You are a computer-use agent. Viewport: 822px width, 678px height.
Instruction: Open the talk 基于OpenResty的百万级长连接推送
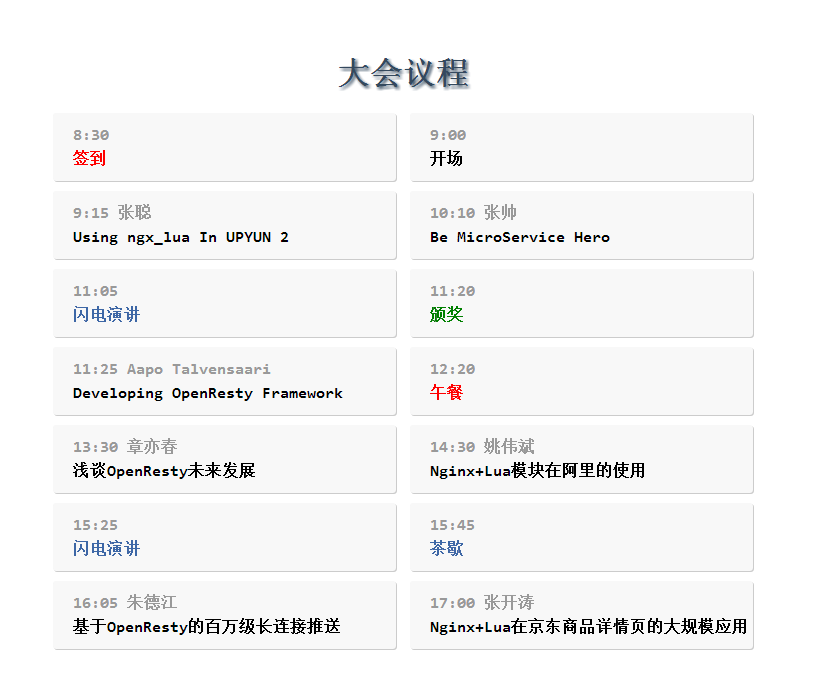[206, 626]
